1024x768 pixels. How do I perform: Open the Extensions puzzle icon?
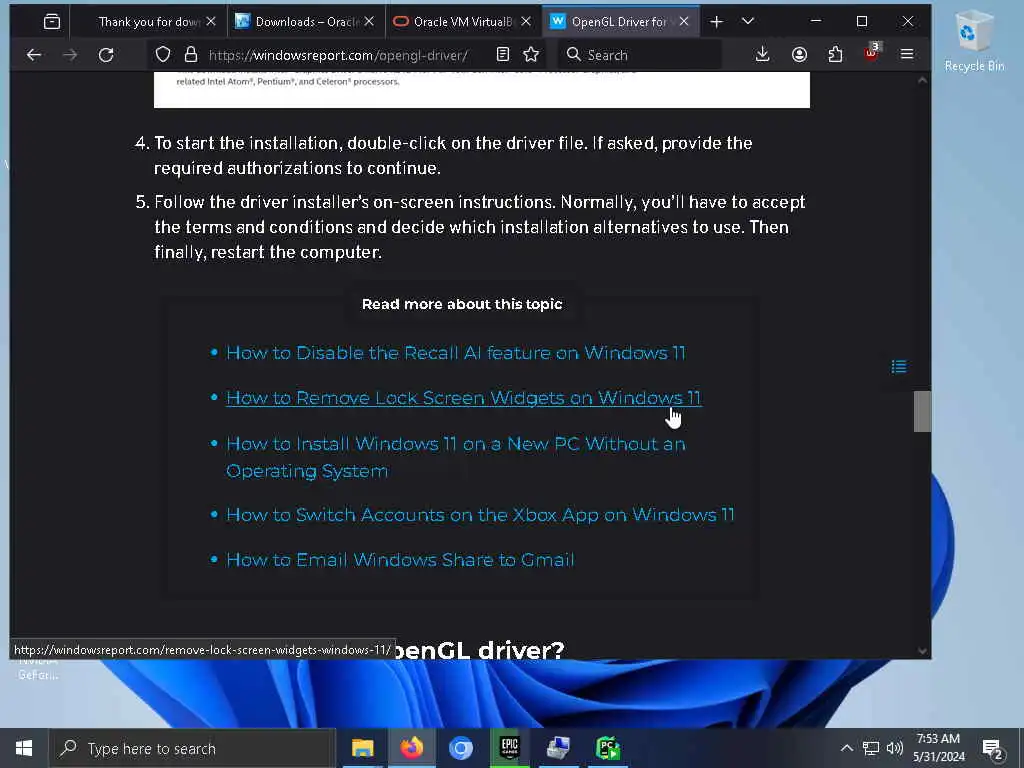click(x=835, y=55)
